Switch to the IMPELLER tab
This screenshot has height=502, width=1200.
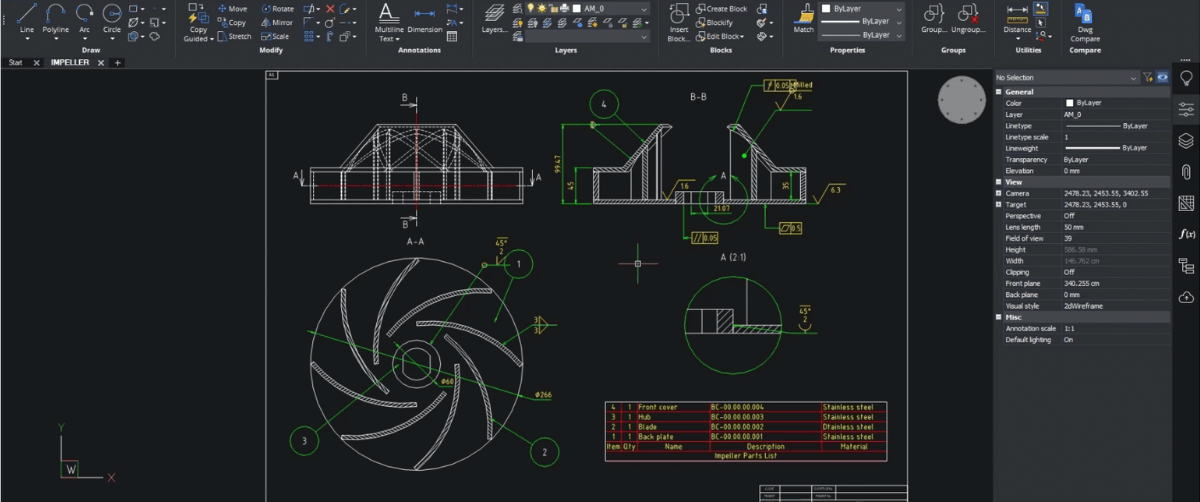click(x=70, y=62)
